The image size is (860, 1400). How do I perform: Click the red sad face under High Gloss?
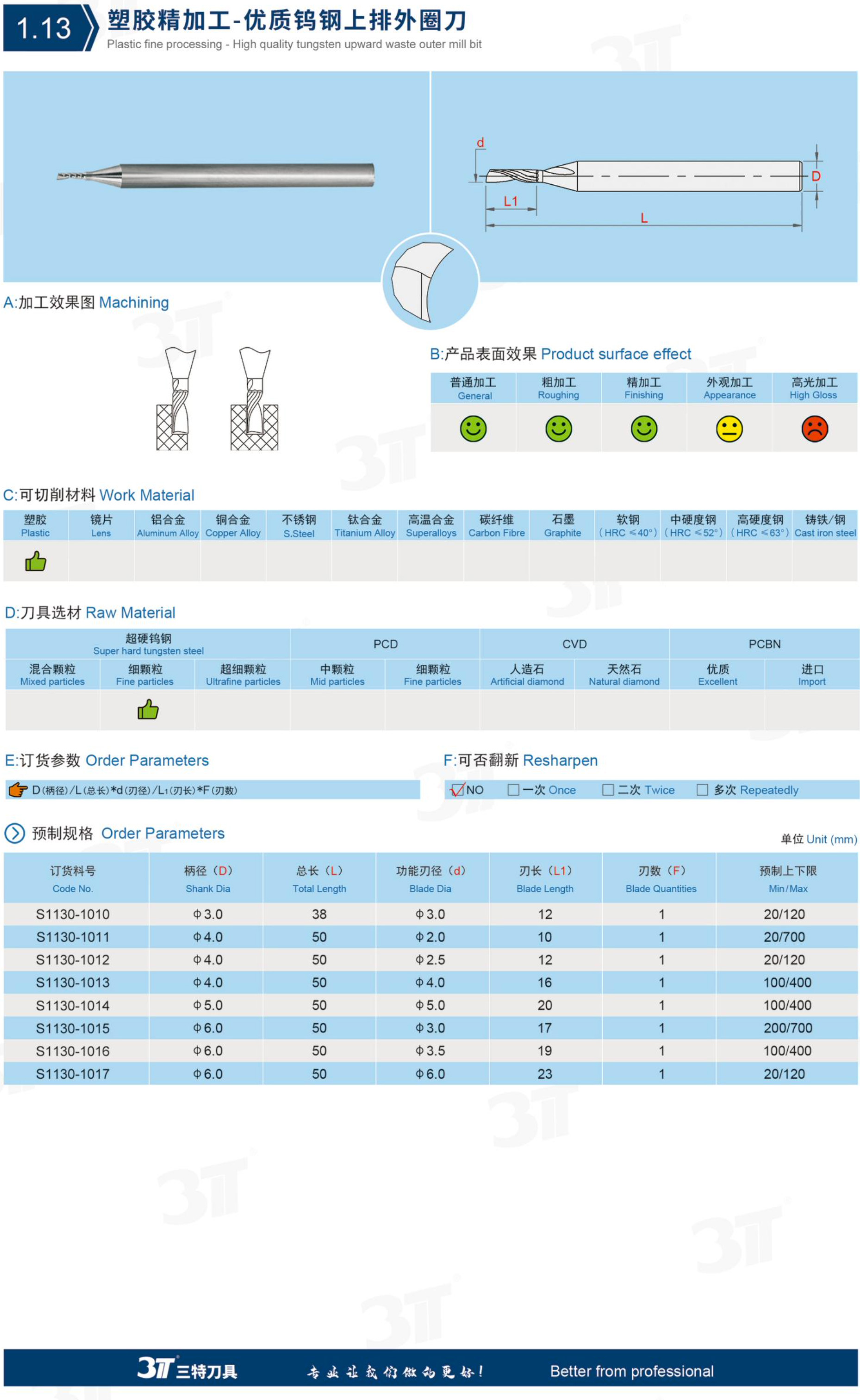[x=815, y=428]
